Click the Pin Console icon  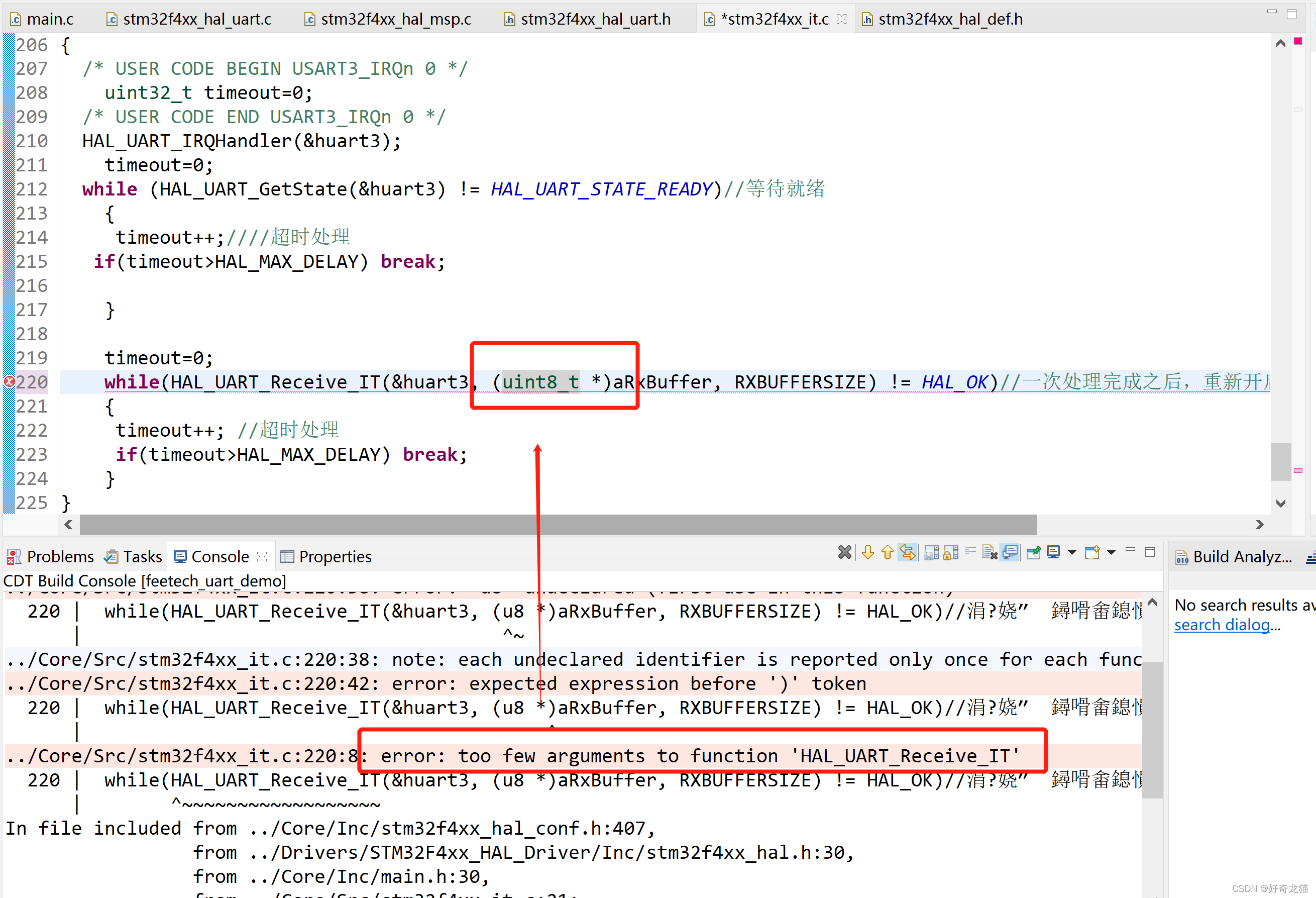1033,552
